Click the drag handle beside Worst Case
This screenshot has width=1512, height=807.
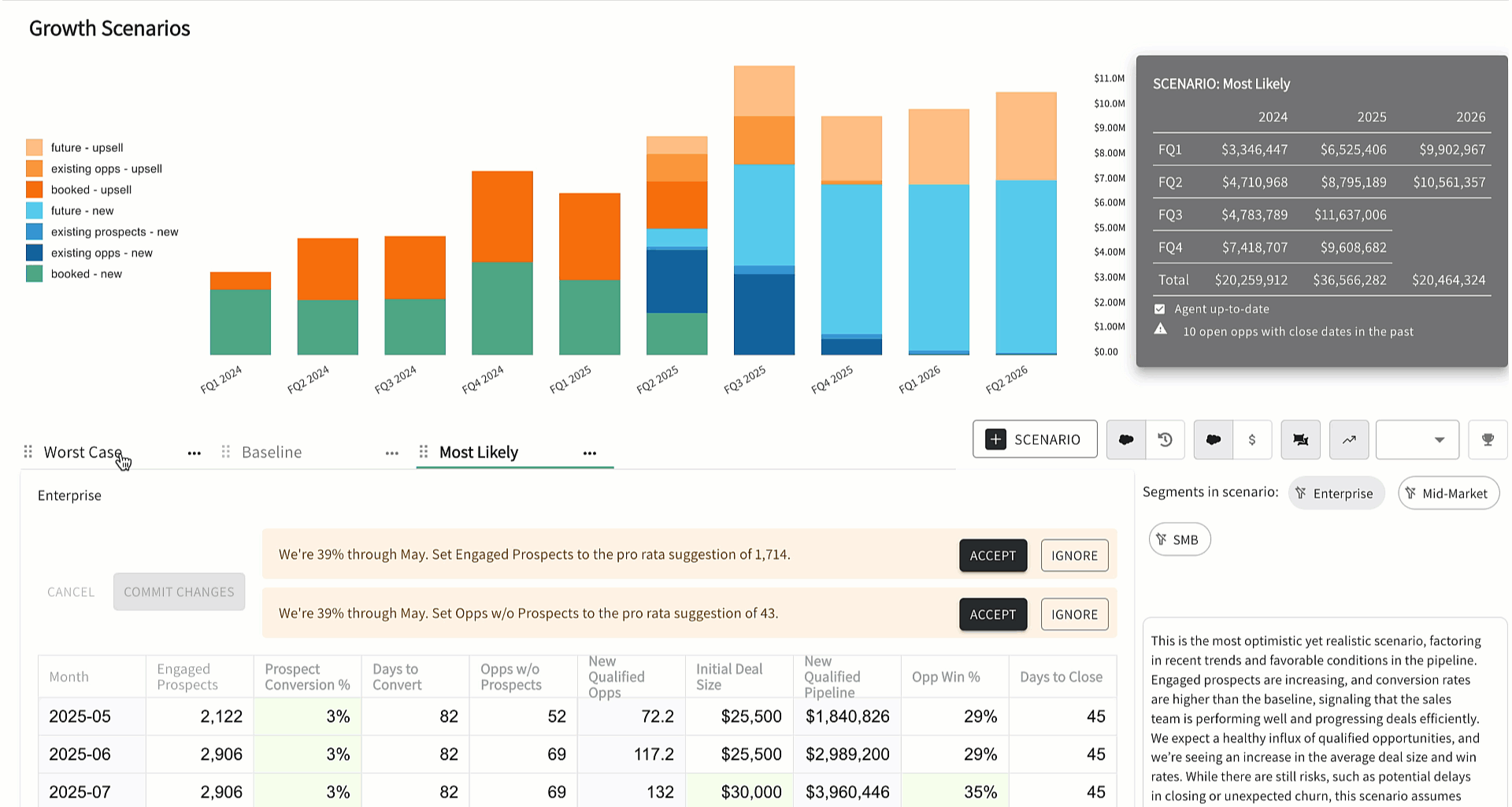pos(28,452)
